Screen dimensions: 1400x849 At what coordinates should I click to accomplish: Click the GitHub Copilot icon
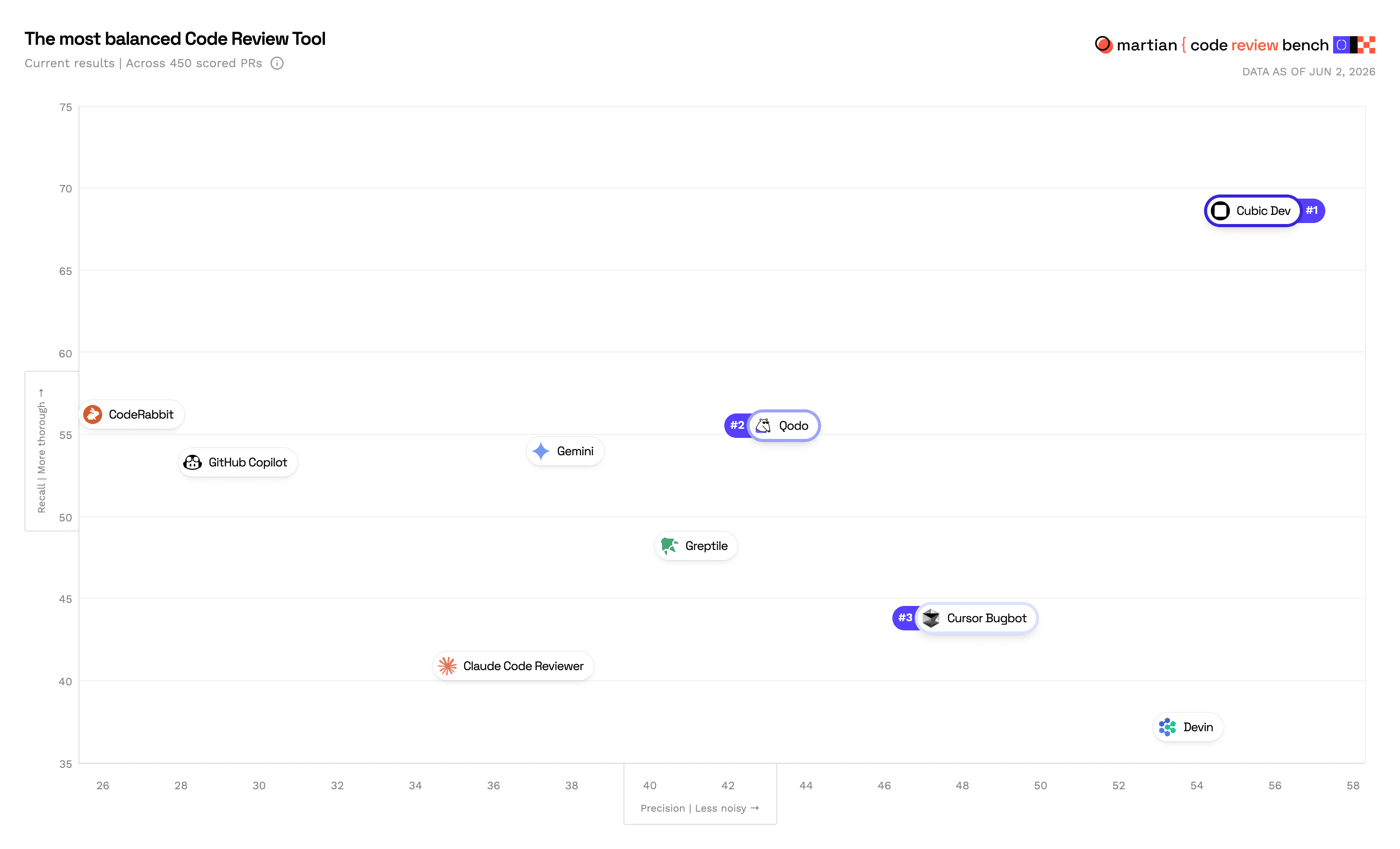(193, 462)
